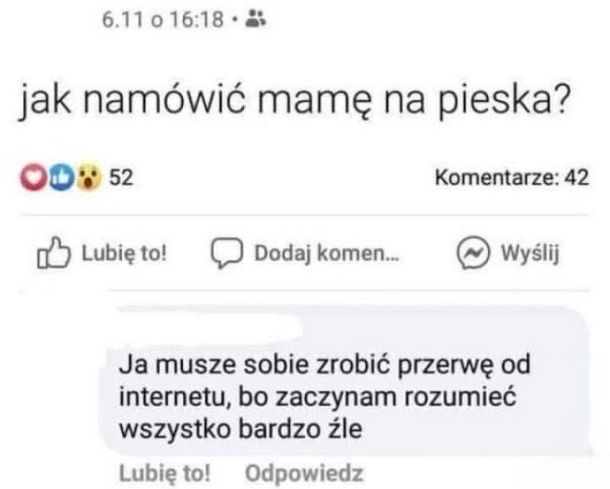Viewport: 610px width, 489px height.
Task: Open the Komentarze: 42 comments link
Action: click(512, 177)
